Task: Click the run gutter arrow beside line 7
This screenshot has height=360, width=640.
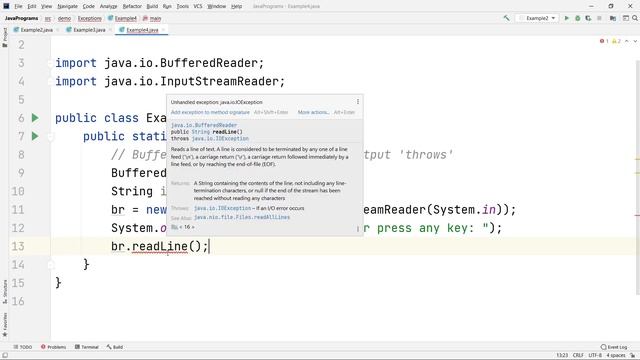Action: (35, 136)
